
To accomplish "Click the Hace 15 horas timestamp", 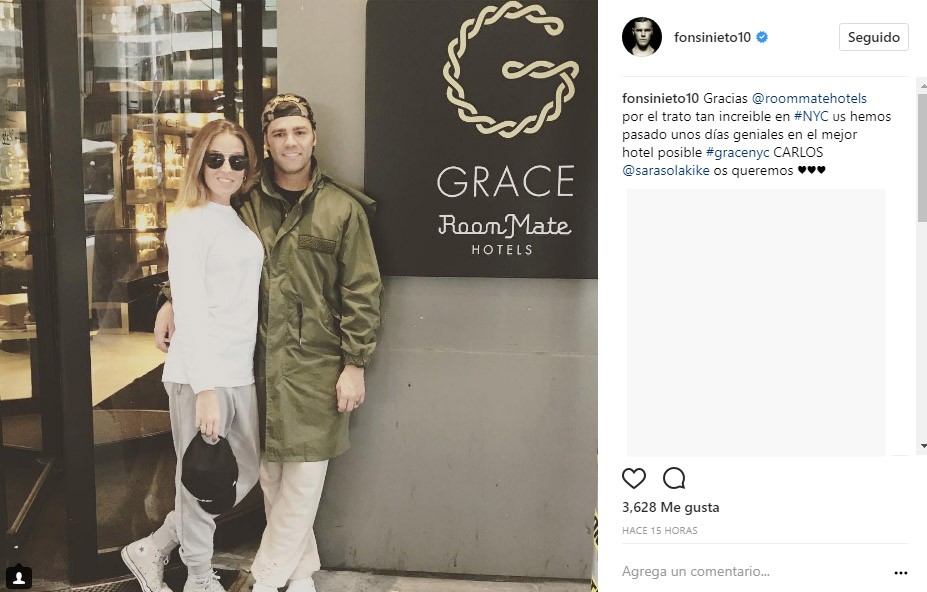I will [660, 530].
